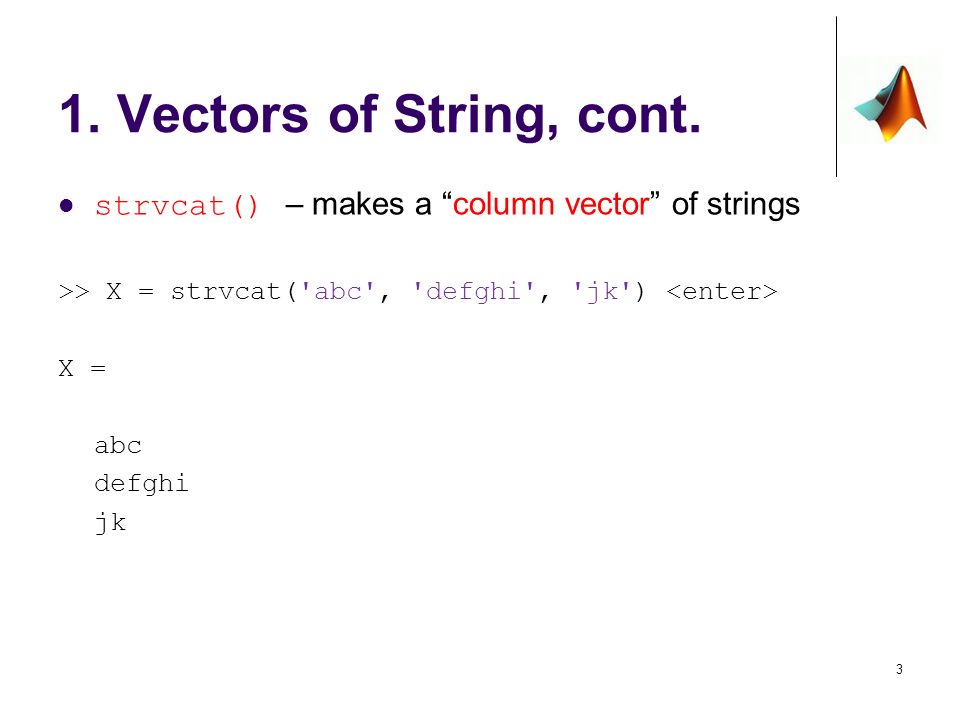Click the bullet point before strvcat()
This screenshot has width=960, height=720.
pyautogui.click(x=66, y=206)
